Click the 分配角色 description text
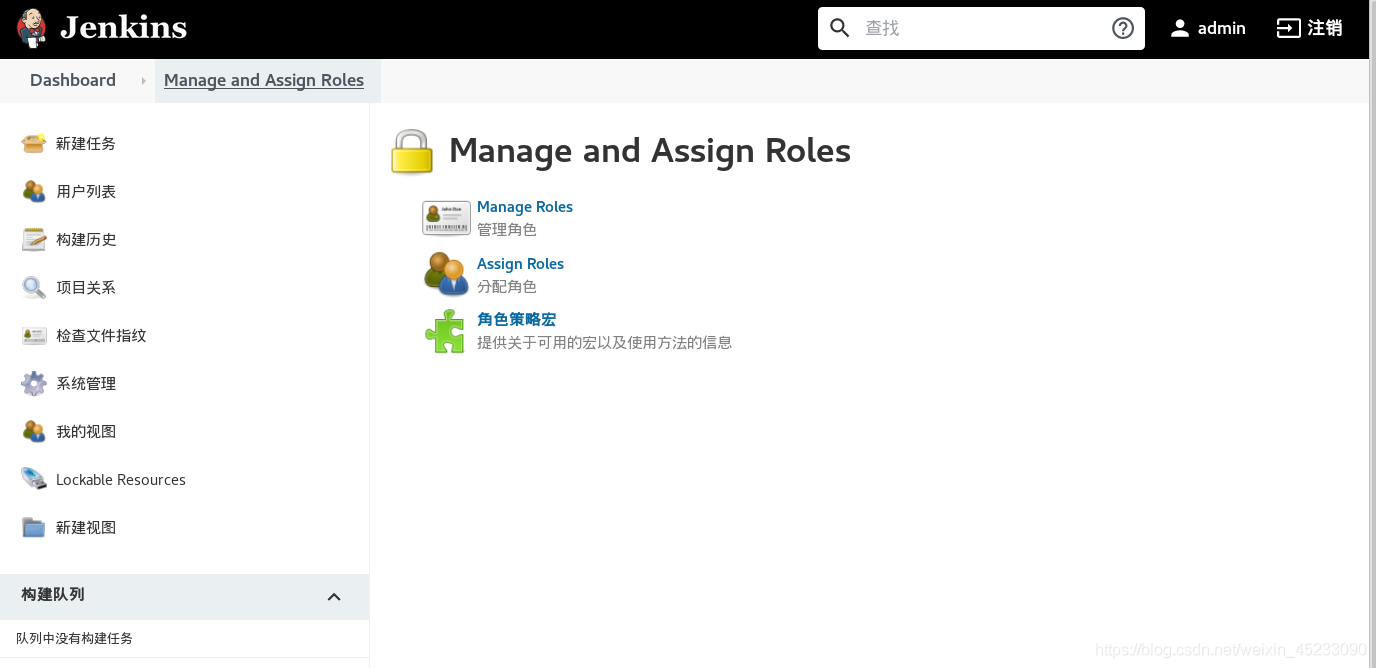 tap(507, 287)
